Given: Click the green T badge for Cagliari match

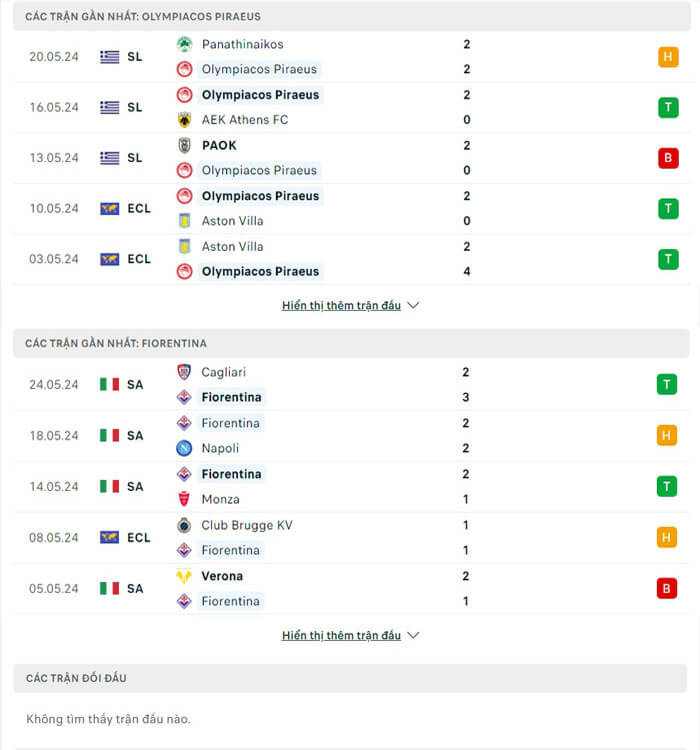Looking at the screenshot, I should [x=667, y=385].
